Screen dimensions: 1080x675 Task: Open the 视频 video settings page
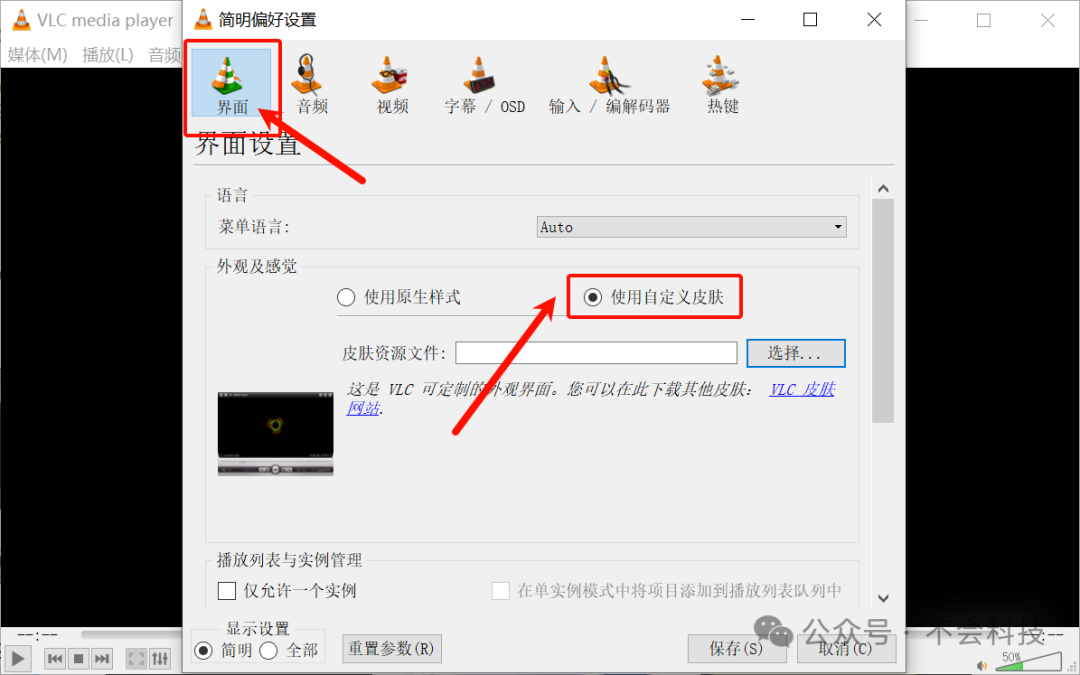389,84
